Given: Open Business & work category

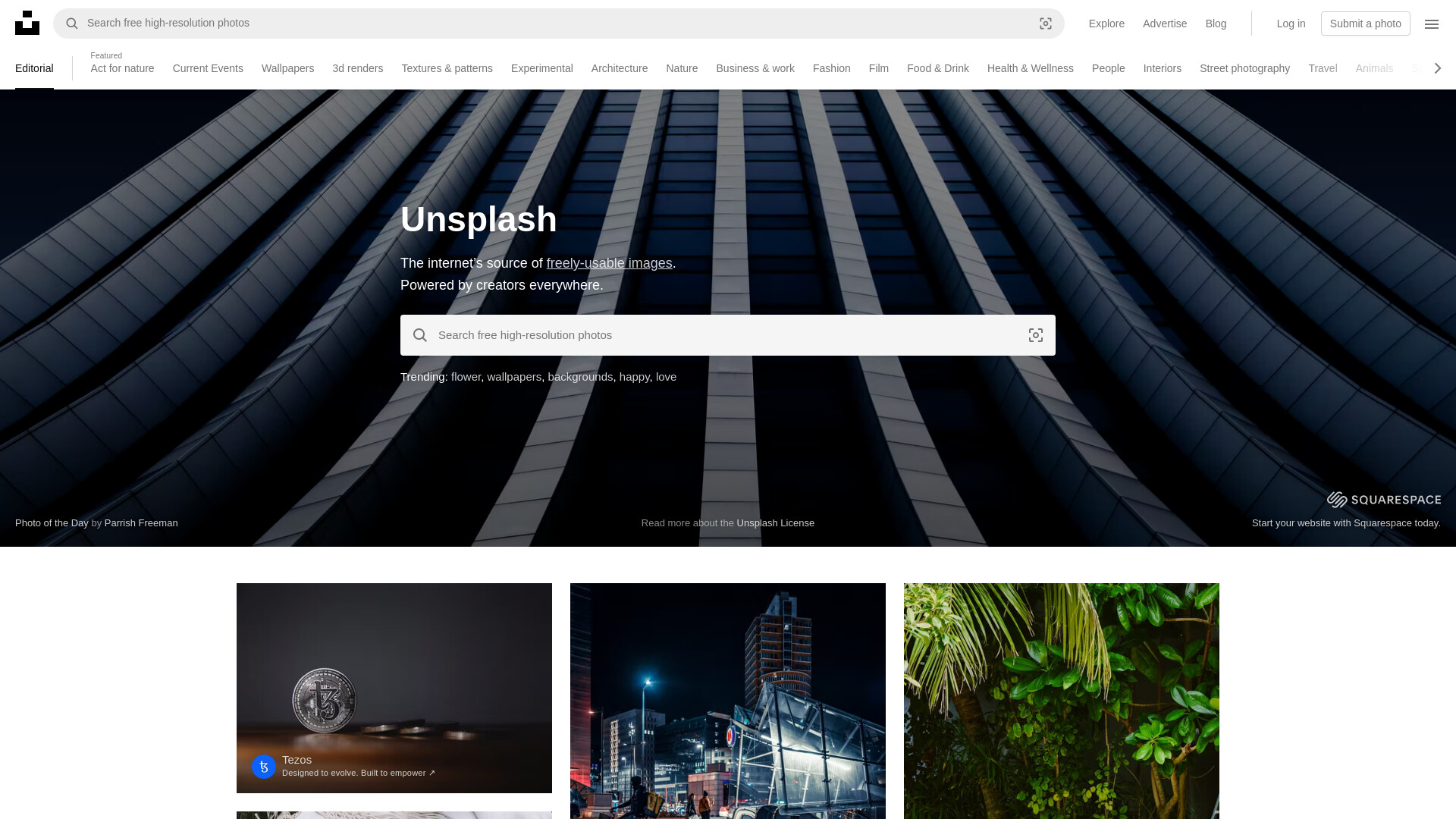Looking at the screenshot, I should [755, 68].
